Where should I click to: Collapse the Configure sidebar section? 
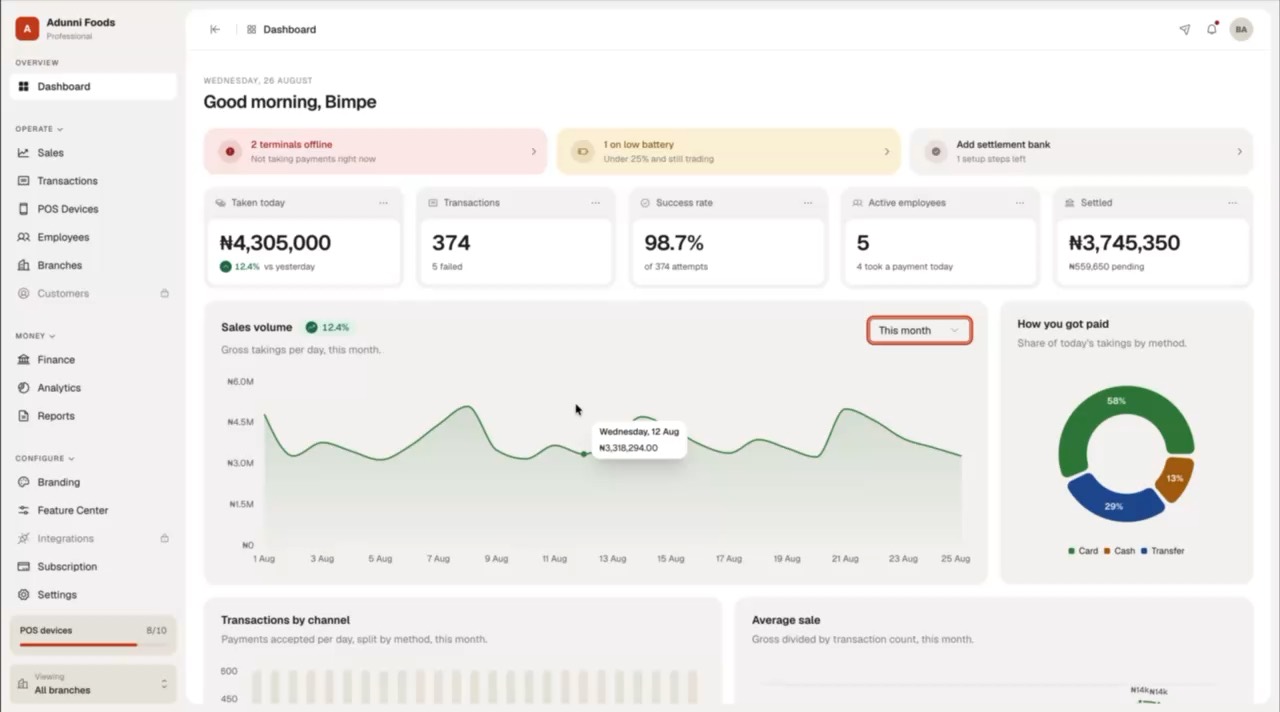(x=45, y=458)
